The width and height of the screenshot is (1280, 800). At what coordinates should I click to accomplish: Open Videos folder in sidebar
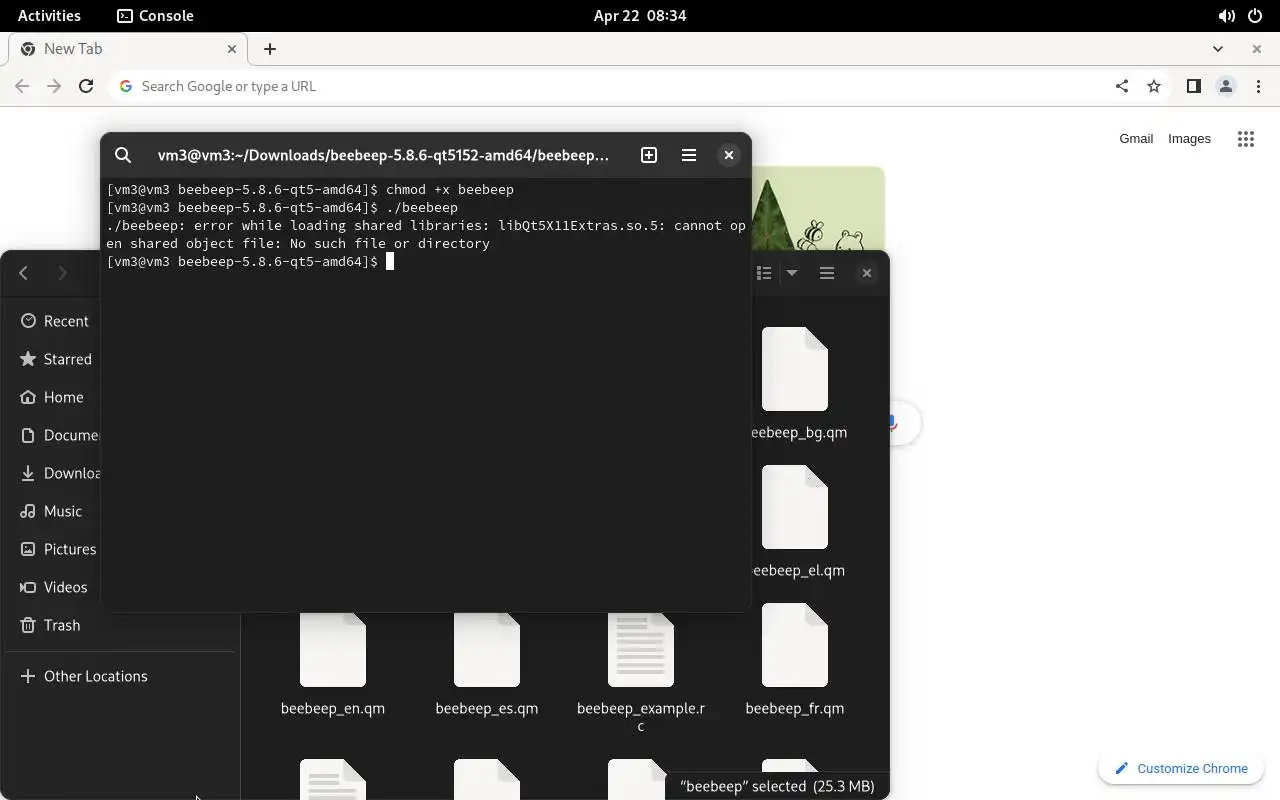[x=54, y=587]
